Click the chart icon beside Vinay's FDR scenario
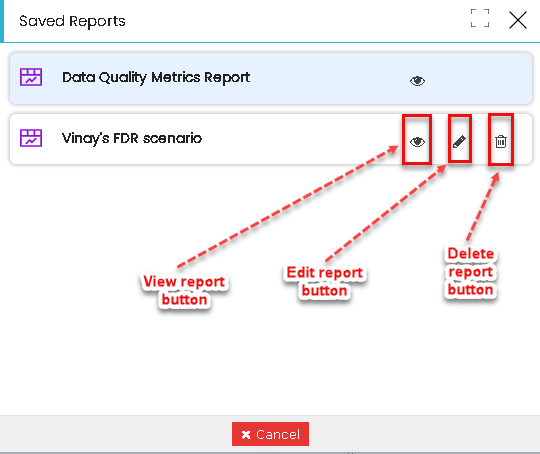 click(x=31, y=138)
